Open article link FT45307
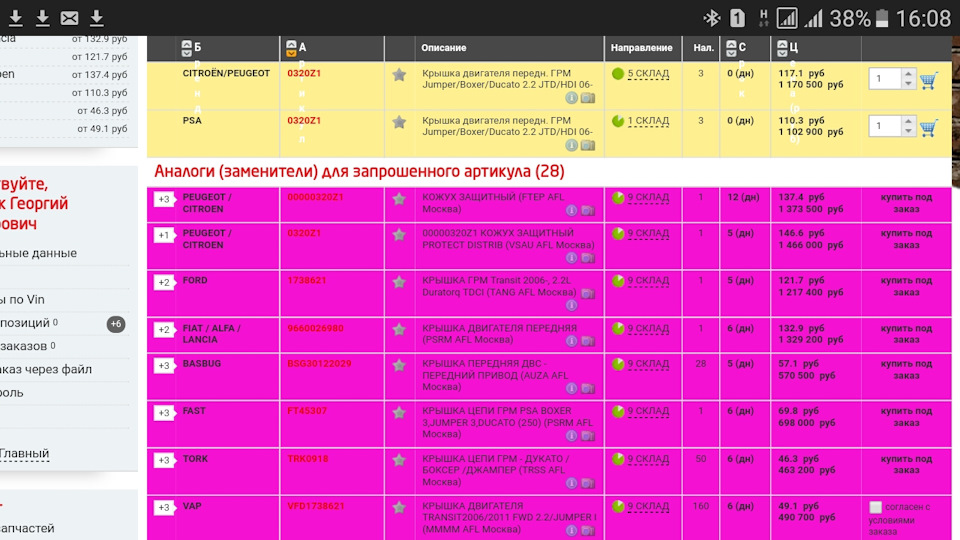 click(307, 411)
